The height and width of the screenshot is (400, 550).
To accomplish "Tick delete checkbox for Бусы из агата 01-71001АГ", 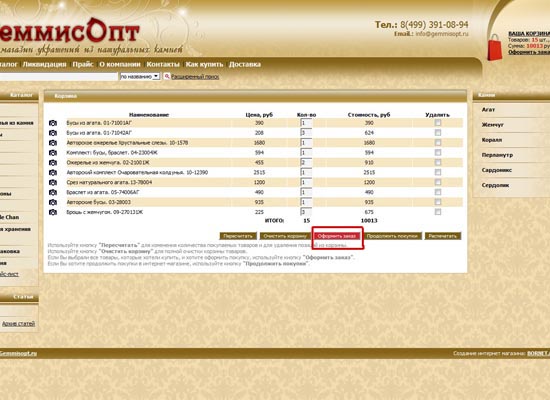I will point(437,123).
